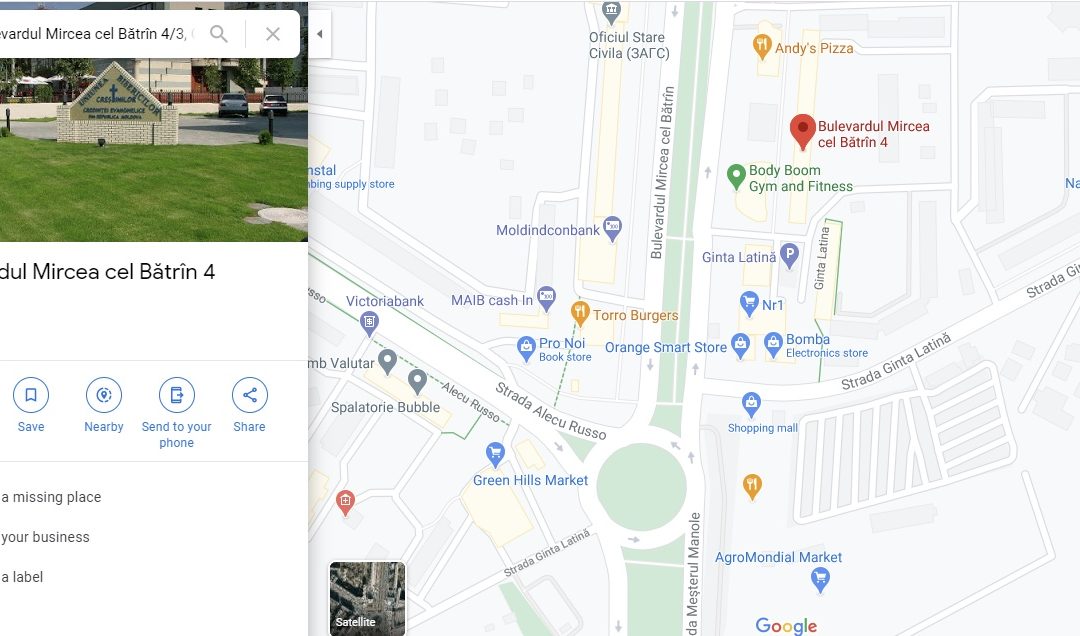Click the Send to your phone icon

coord(177,395)
